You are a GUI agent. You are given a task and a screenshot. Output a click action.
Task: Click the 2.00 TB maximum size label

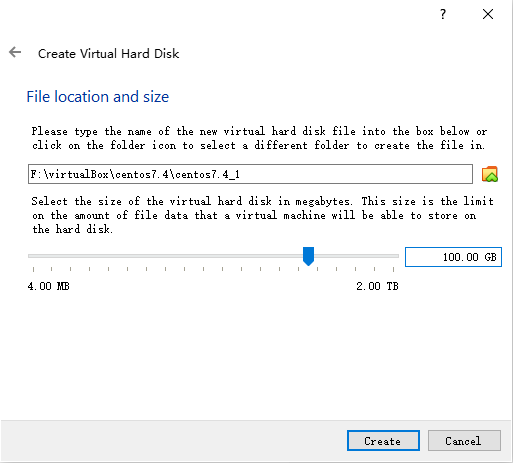tap(377, 286)
